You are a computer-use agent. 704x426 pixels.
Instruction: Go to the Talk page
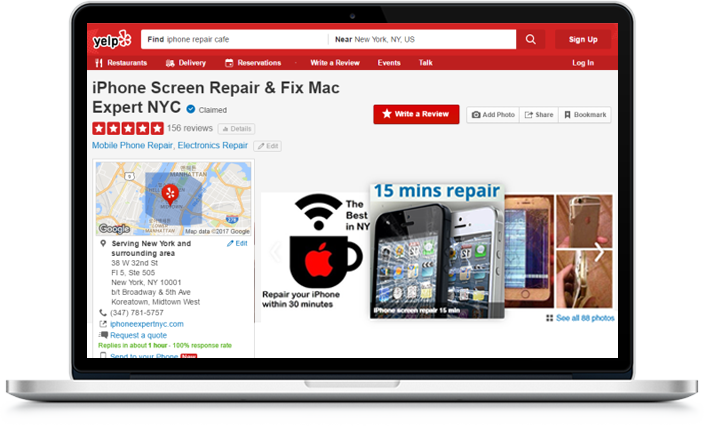click(x=426, y=63)
